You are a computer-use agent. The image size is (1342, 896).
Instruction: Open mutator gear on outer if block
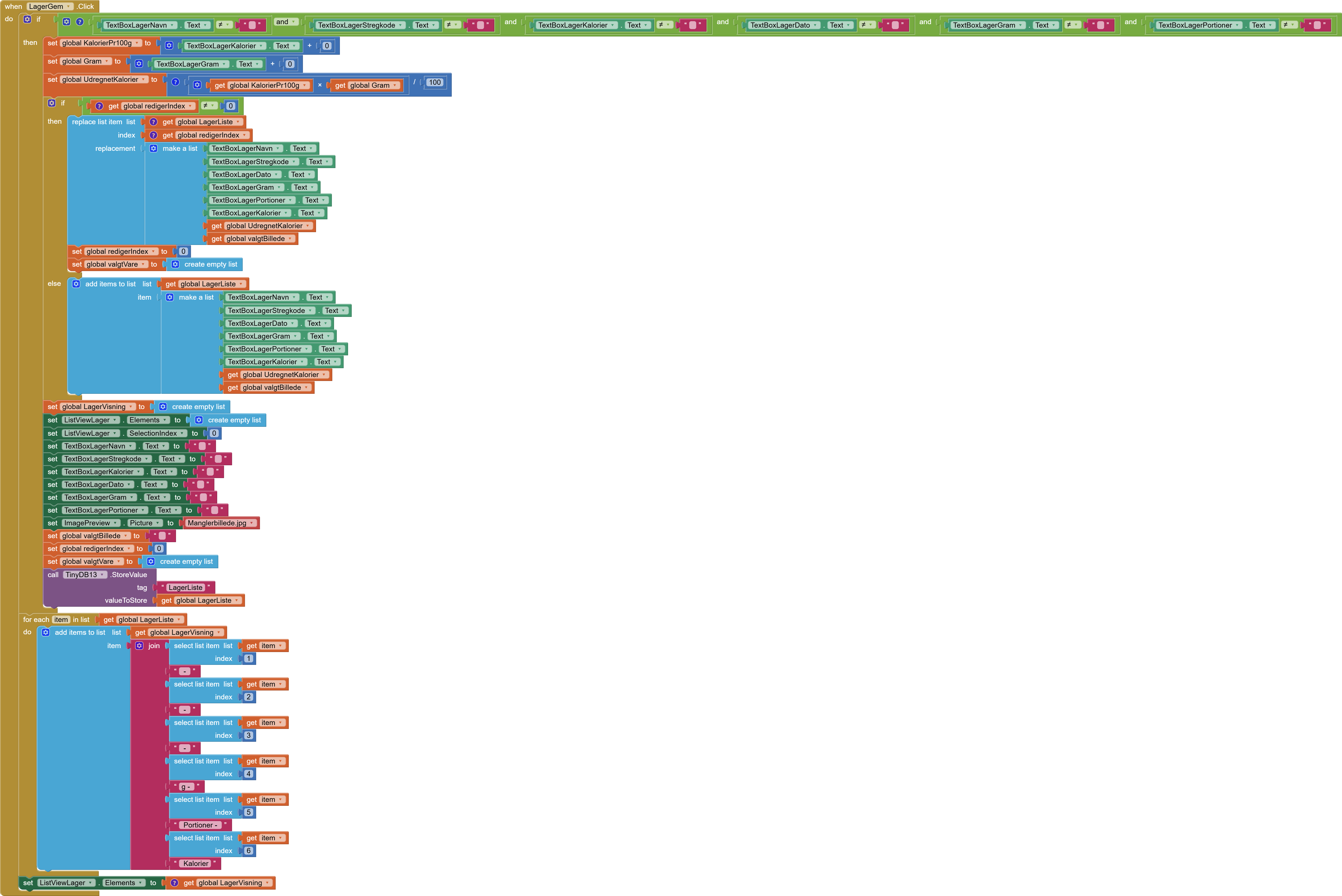27,19
